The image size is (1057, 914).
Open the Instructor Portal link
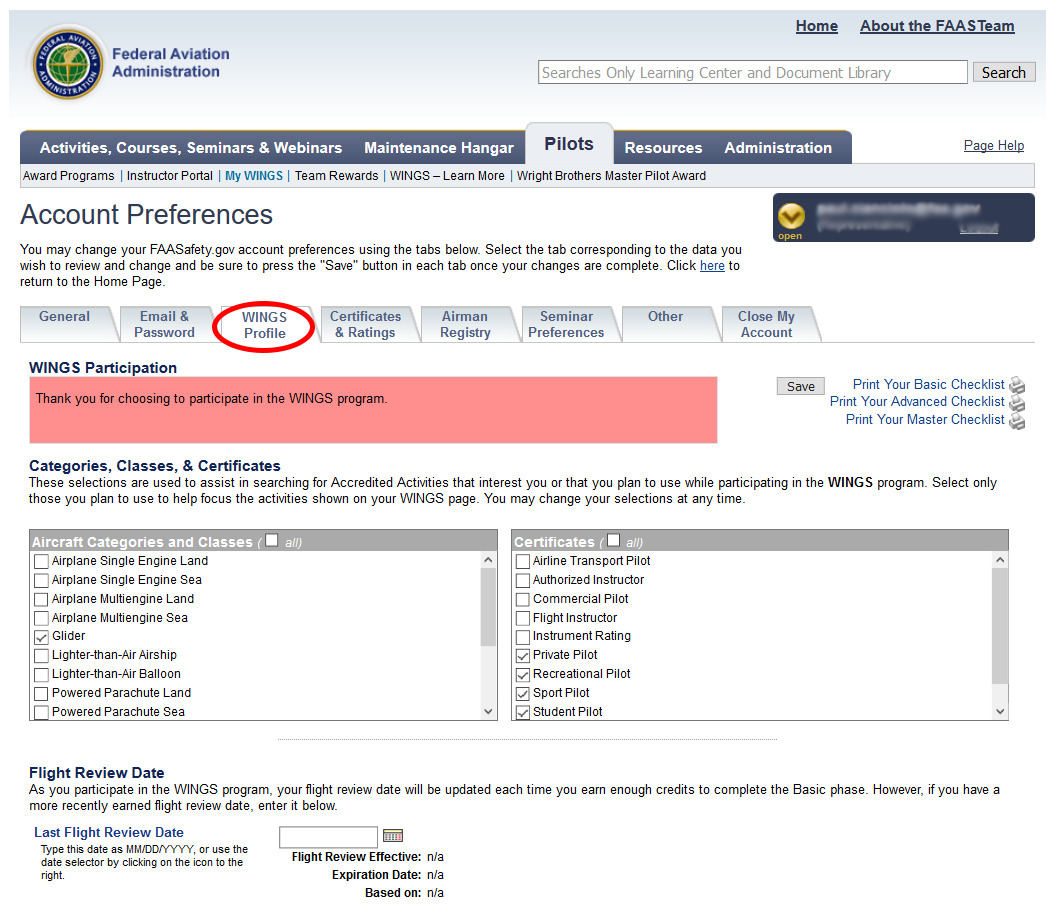(x=170, y=176)
